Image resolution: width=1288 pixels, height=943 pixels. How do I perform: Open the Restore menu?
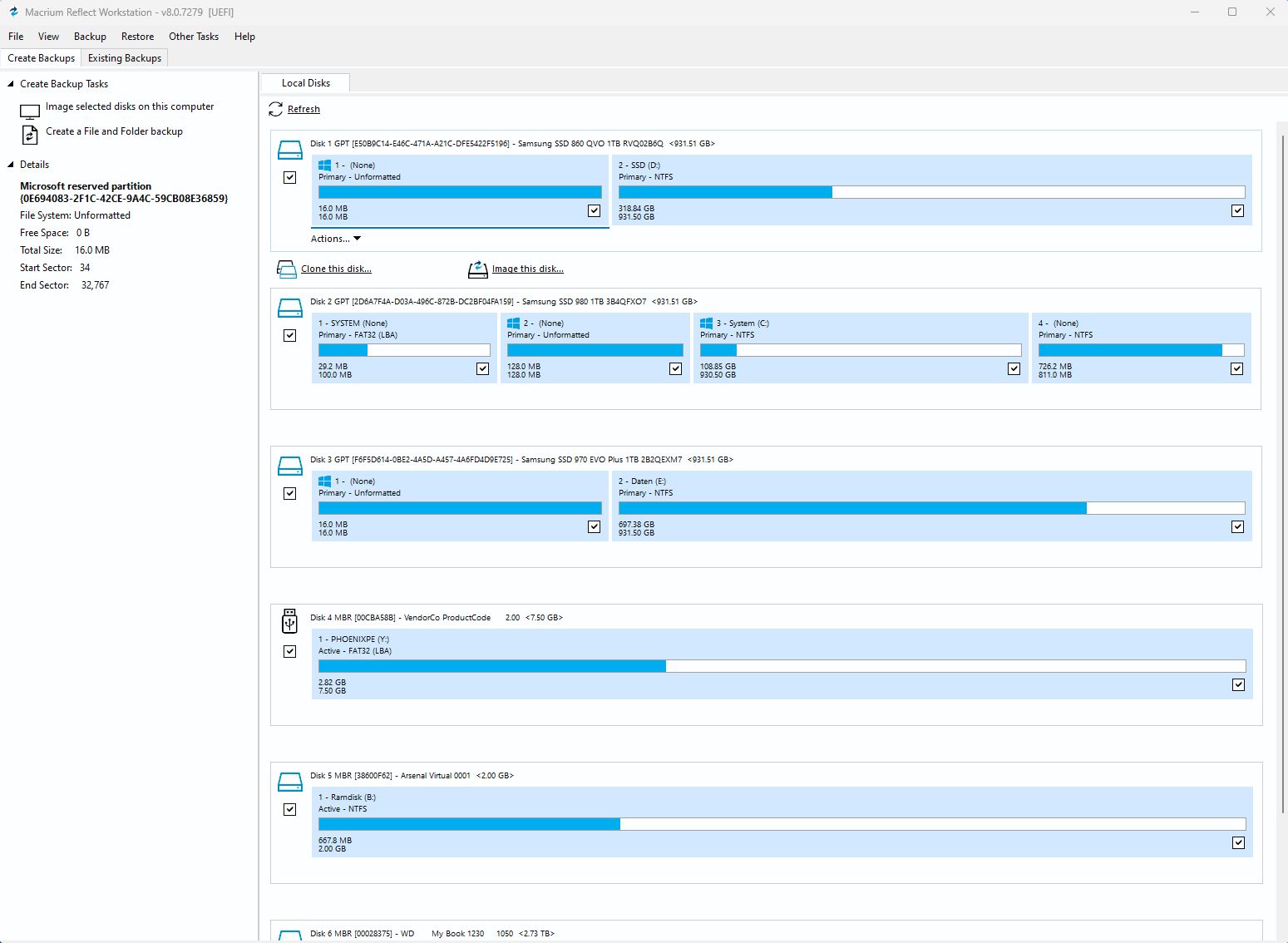point(137,37)
